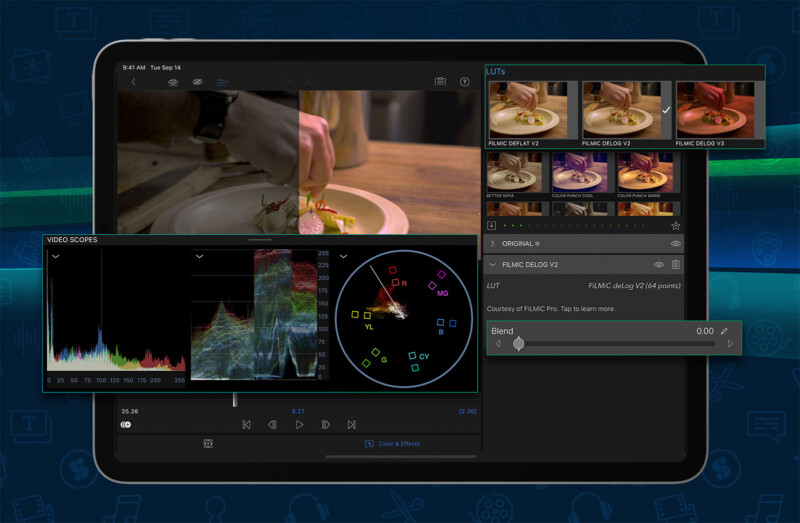Play the preview
Viewport: 800px width, 523px height.
point(299,425)
